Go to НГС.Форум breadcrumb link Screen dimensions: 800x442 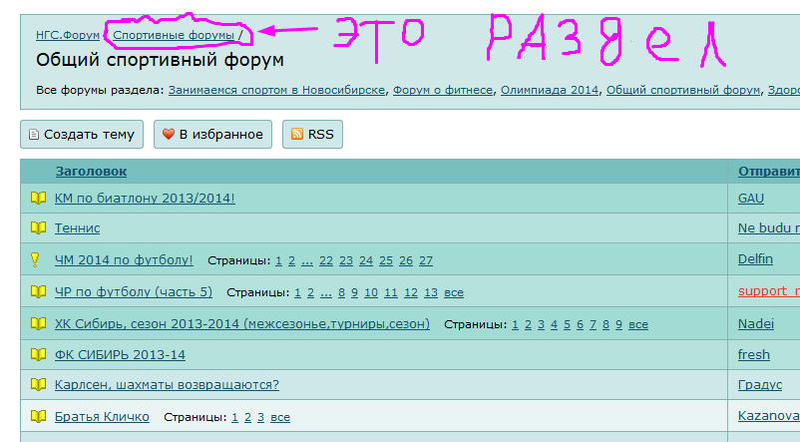pos(68,35)
